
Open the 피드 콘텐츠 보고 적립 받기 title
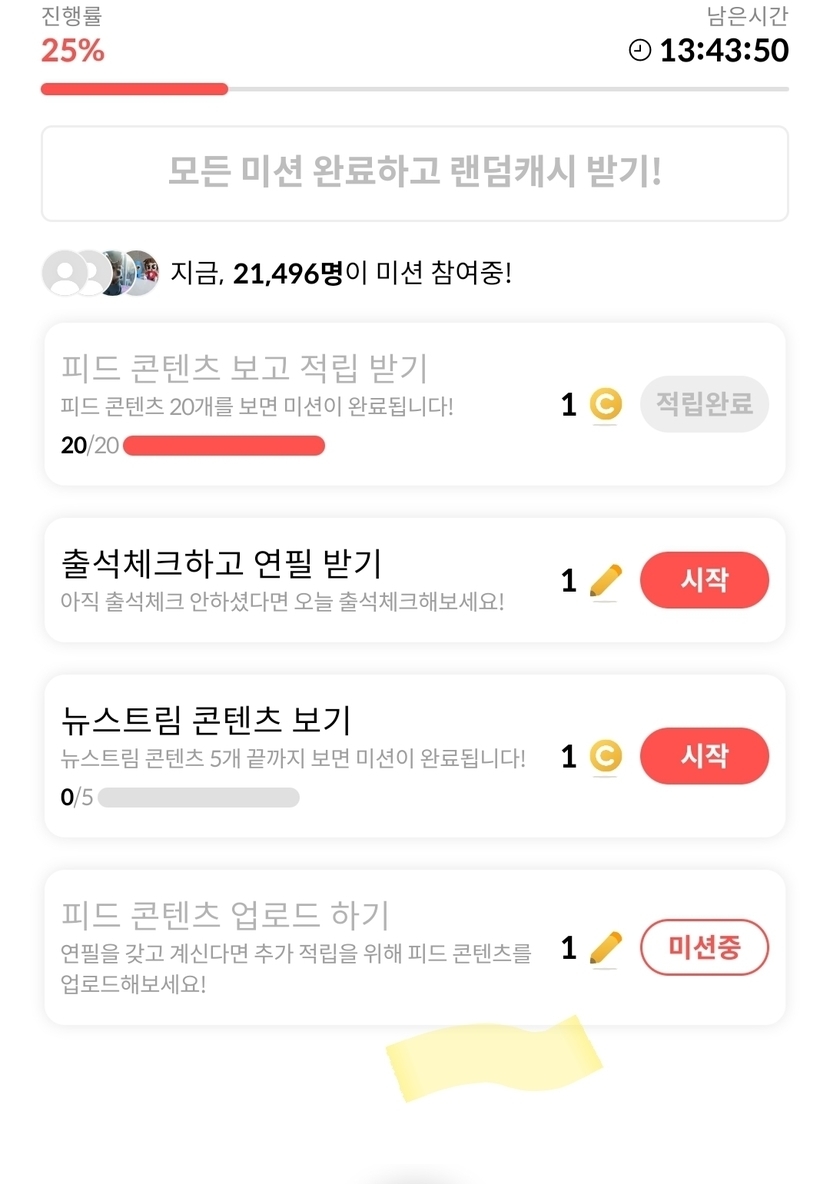pyautogui.click(x=244, y=368)
